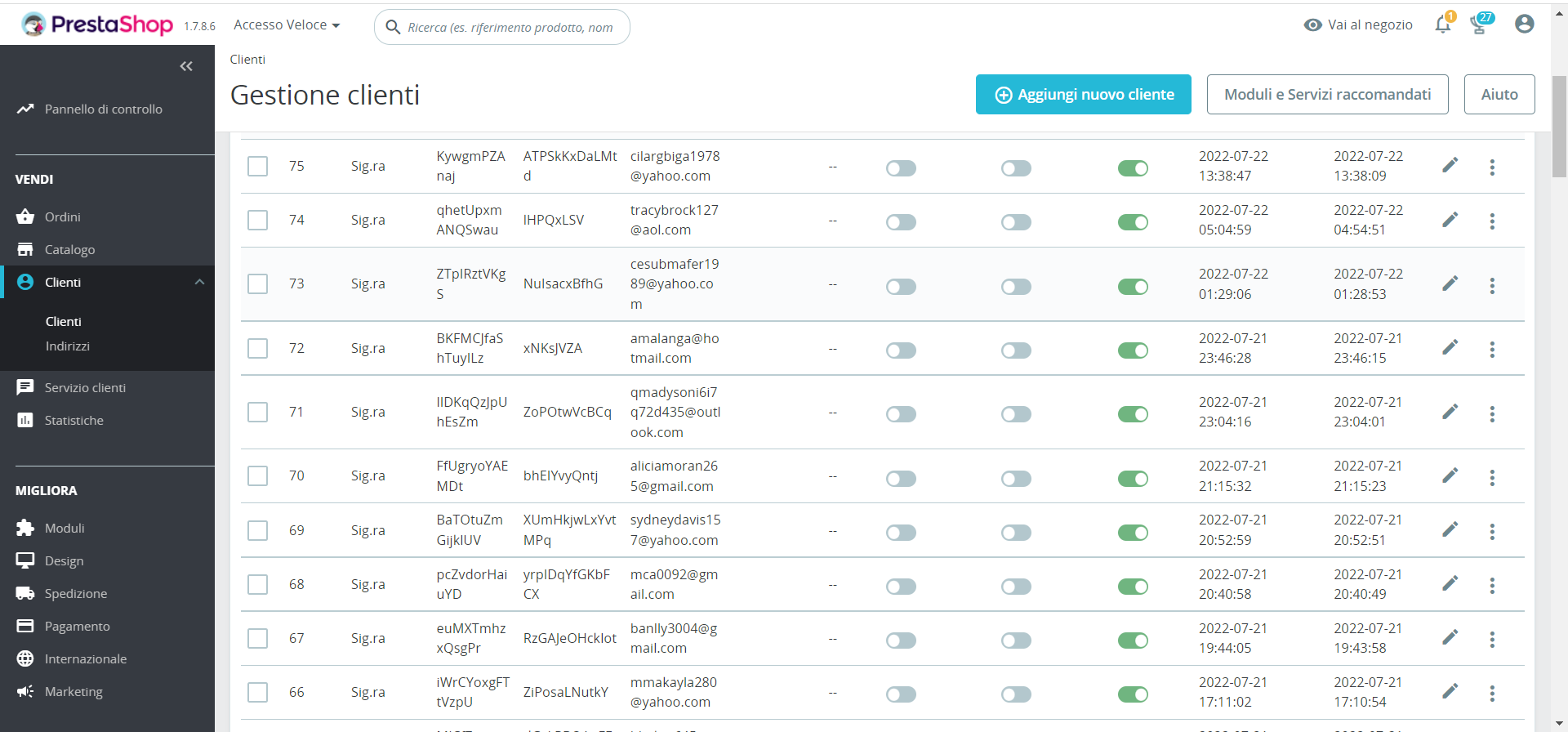The height and width of the screenshot is (732, 1568).
Task: Edit customer 75 with pencil icon
Action: click(1450, 166)
